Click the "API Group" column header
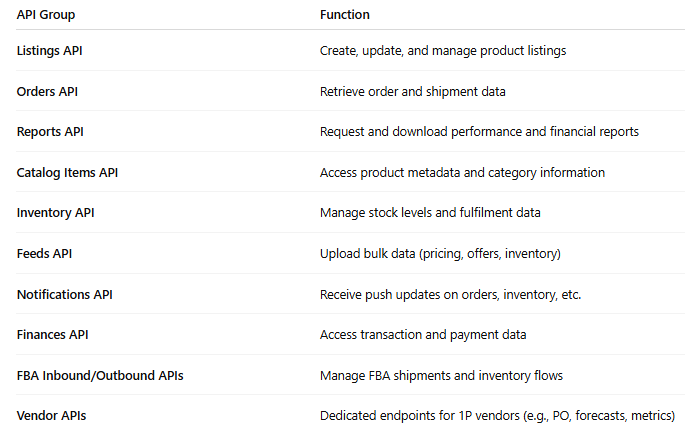This screenshot has width=685, height=439. click(x=46, y=15)
